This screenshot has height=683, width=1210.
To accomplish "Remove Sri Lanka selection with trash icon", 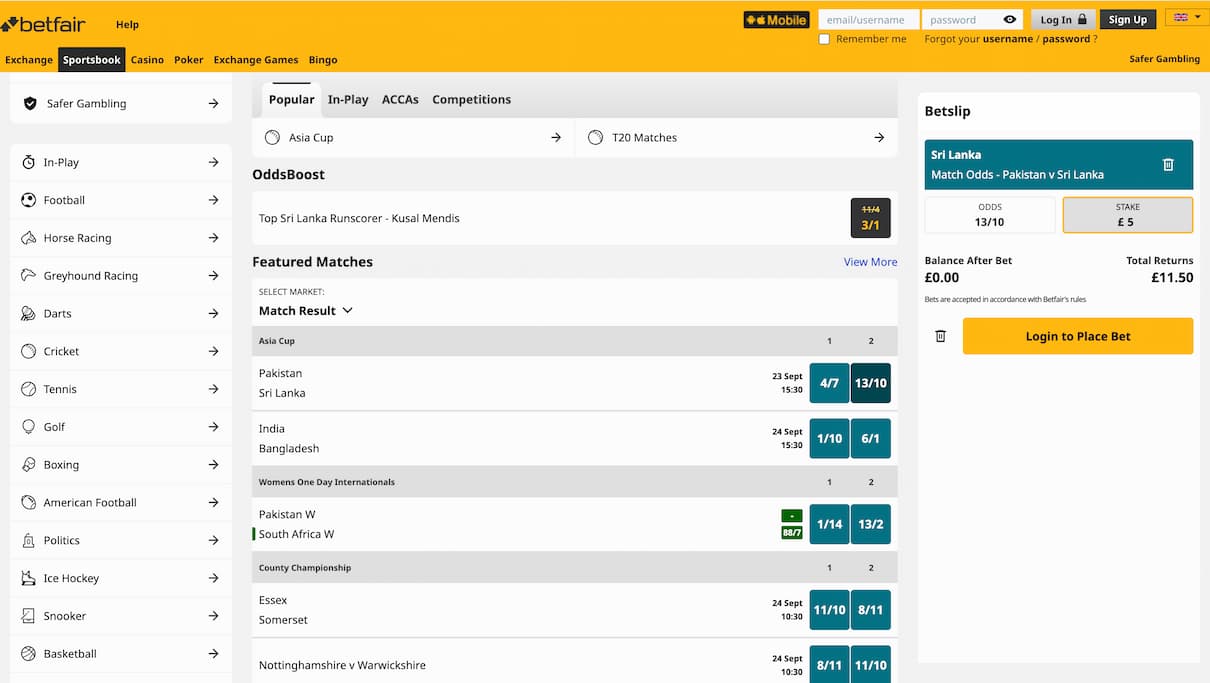I will point(1168,165).
